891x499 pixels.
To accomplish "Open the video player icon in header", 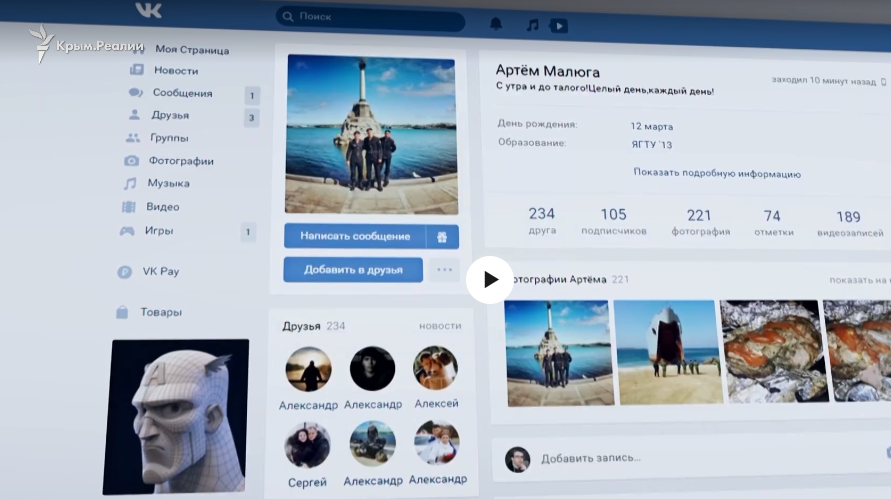I will [559, 26].
